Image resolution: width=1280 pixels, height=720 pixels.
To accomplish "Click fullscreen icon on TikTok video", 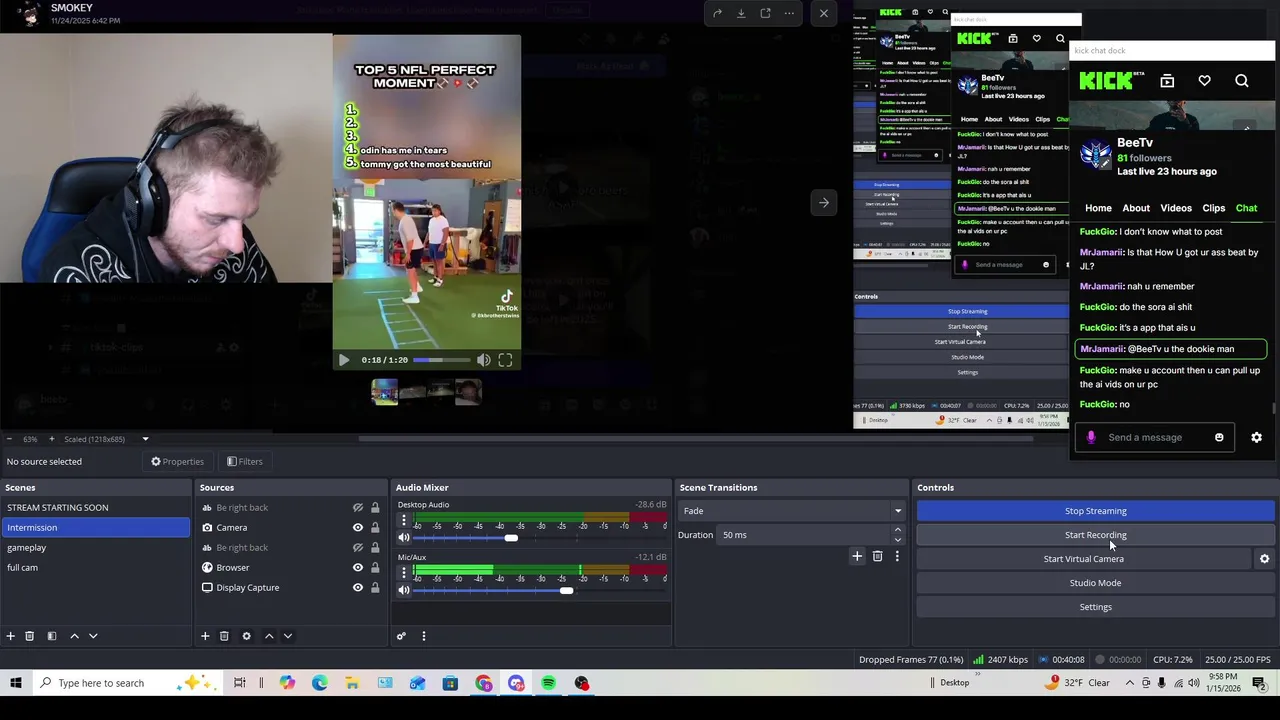I will 505,360.
